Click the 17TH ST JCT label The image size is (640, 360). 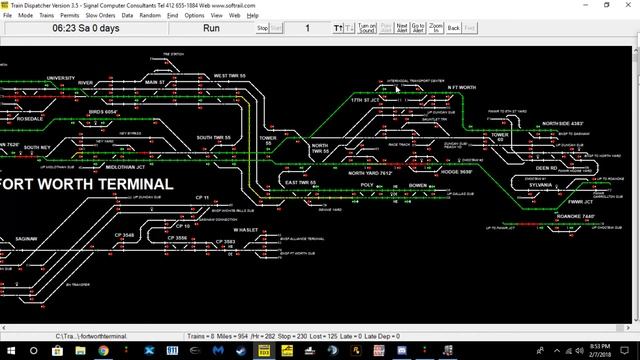[365, 100]
